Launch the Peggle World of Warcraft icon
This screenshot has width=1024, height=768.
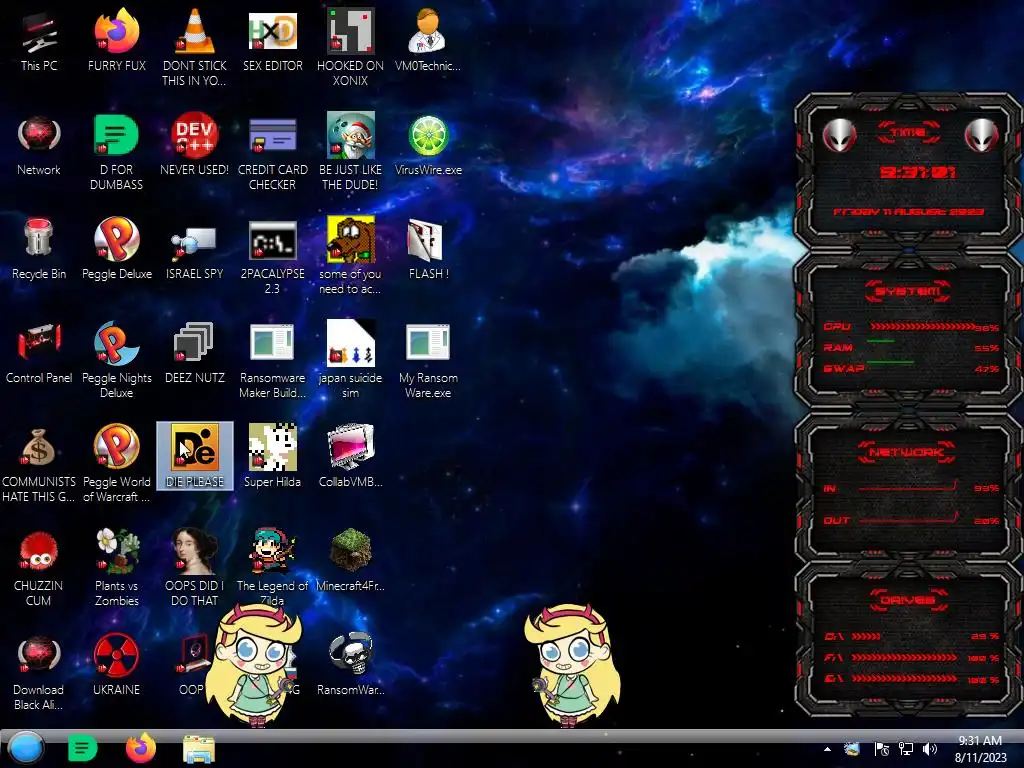116,447
